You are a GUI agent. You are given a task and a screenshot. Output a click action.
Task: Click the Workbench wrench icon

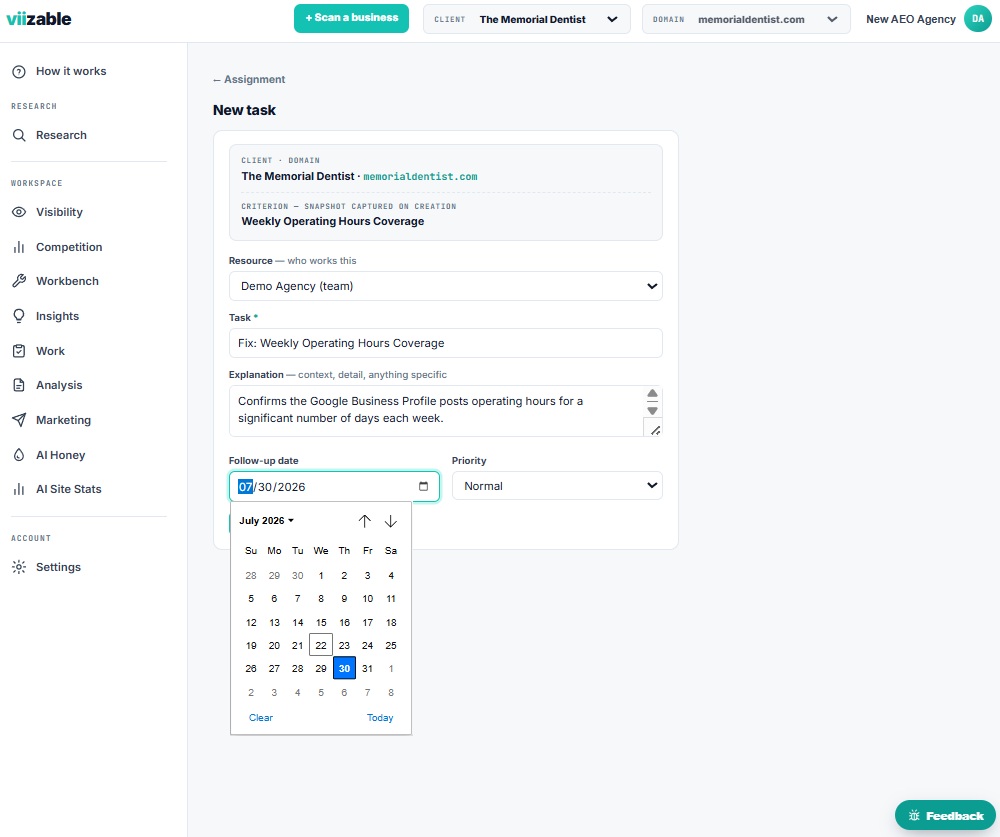19,281
